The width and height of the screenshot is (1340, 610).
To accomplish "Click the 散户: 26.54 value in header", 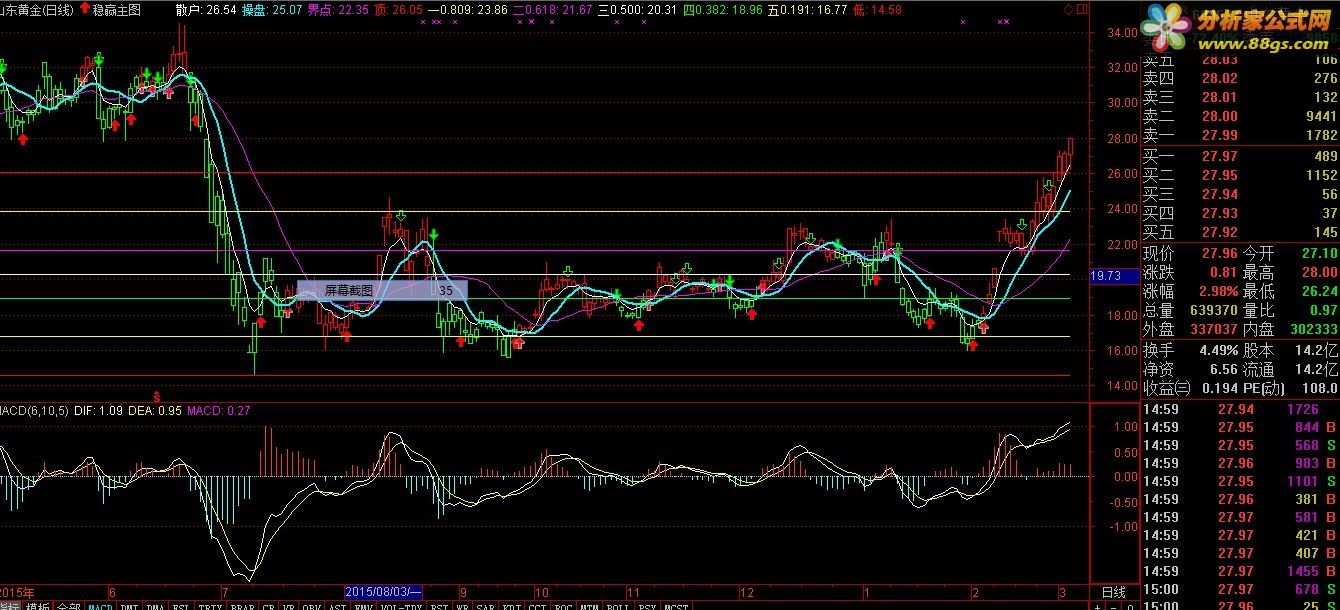I will pyautogui.click(x=206, y=9).
